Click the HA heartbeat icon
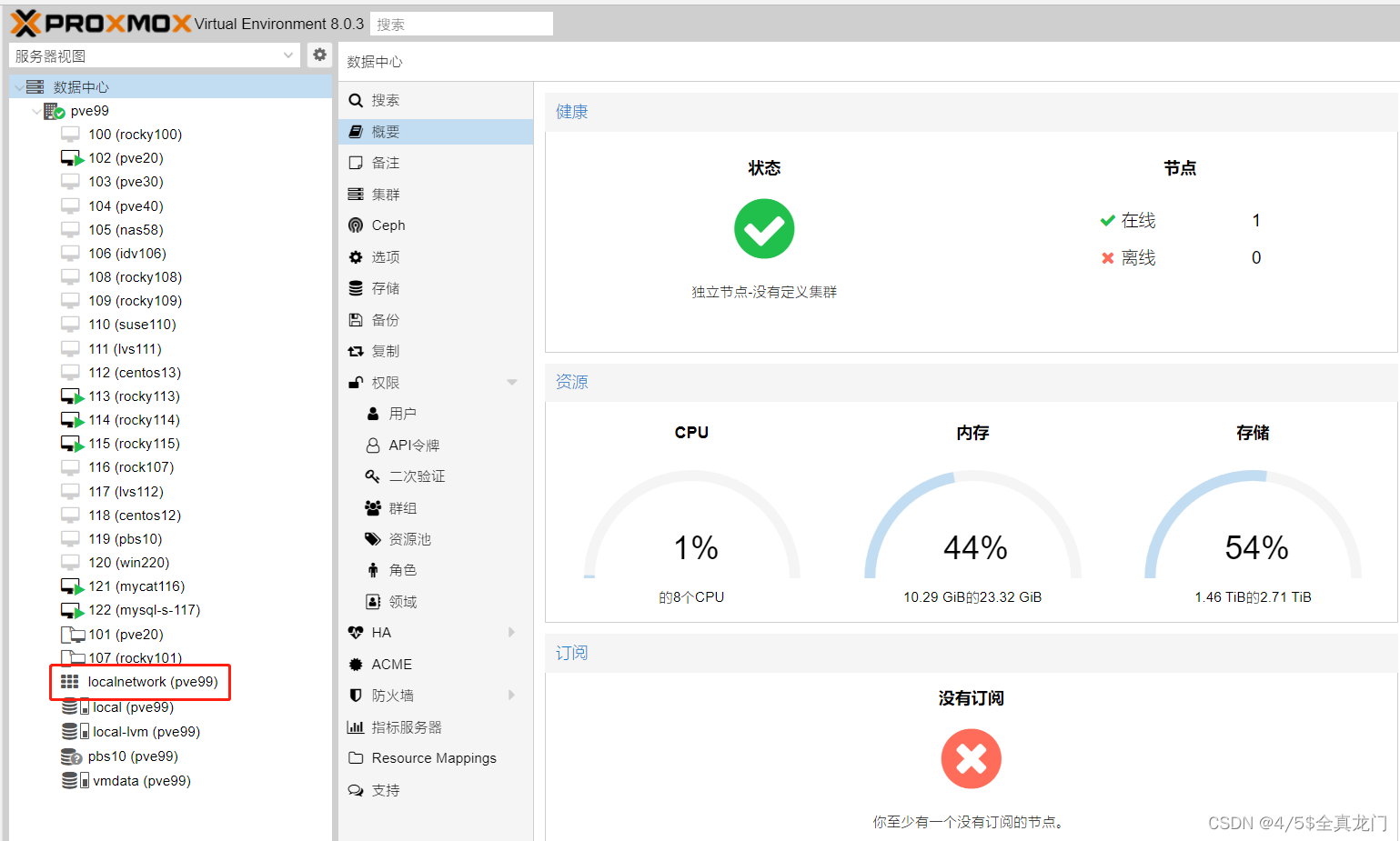This screenshot has height=841, width=1400. pos(356,633)
